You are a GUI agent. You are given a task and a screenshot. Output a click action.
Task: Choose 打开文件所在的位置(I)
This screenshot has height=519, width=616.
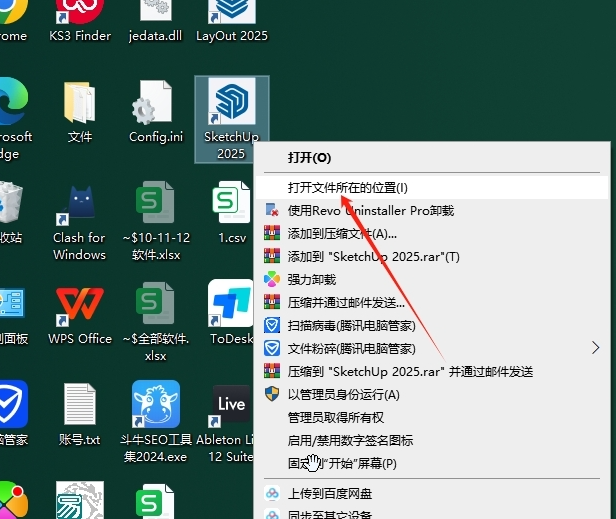point(431,188)
